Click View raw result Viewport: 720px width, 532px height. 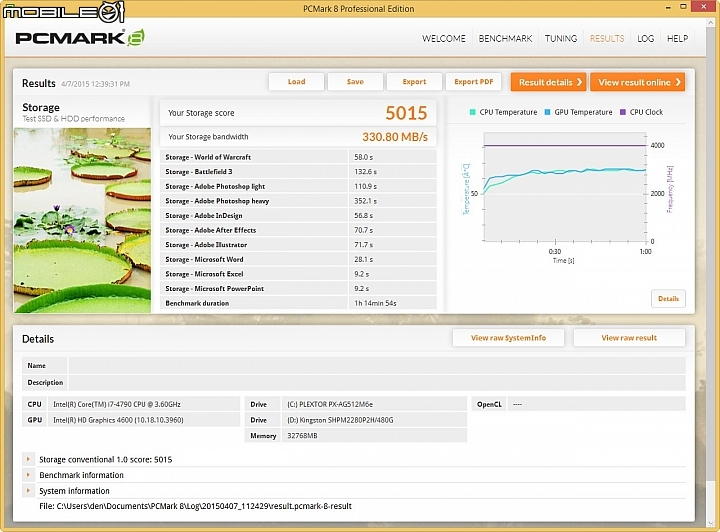coord(629,338)
